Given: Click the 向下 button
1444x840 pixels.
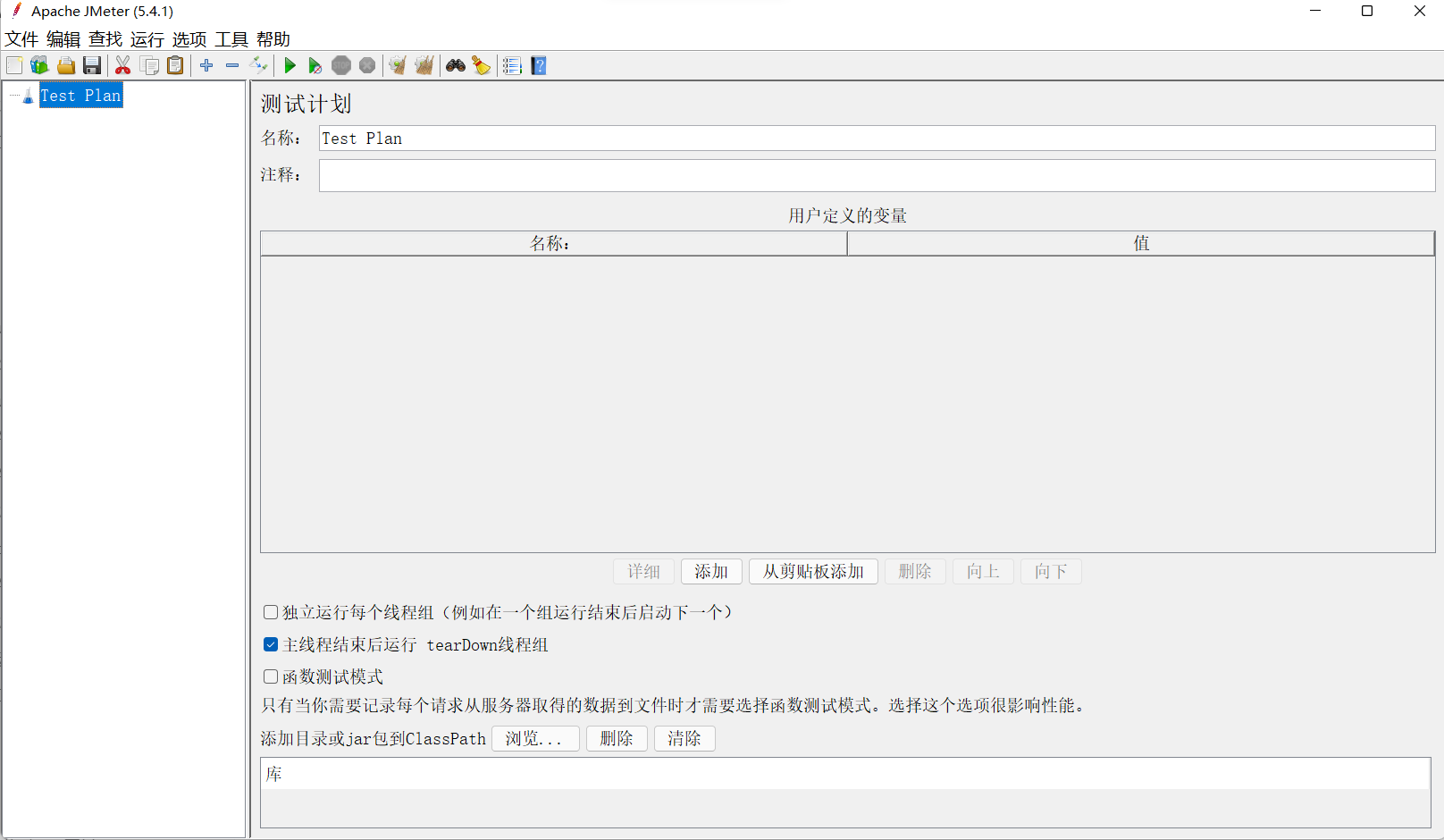Looking at the screenshot, I should [1051, 571].
